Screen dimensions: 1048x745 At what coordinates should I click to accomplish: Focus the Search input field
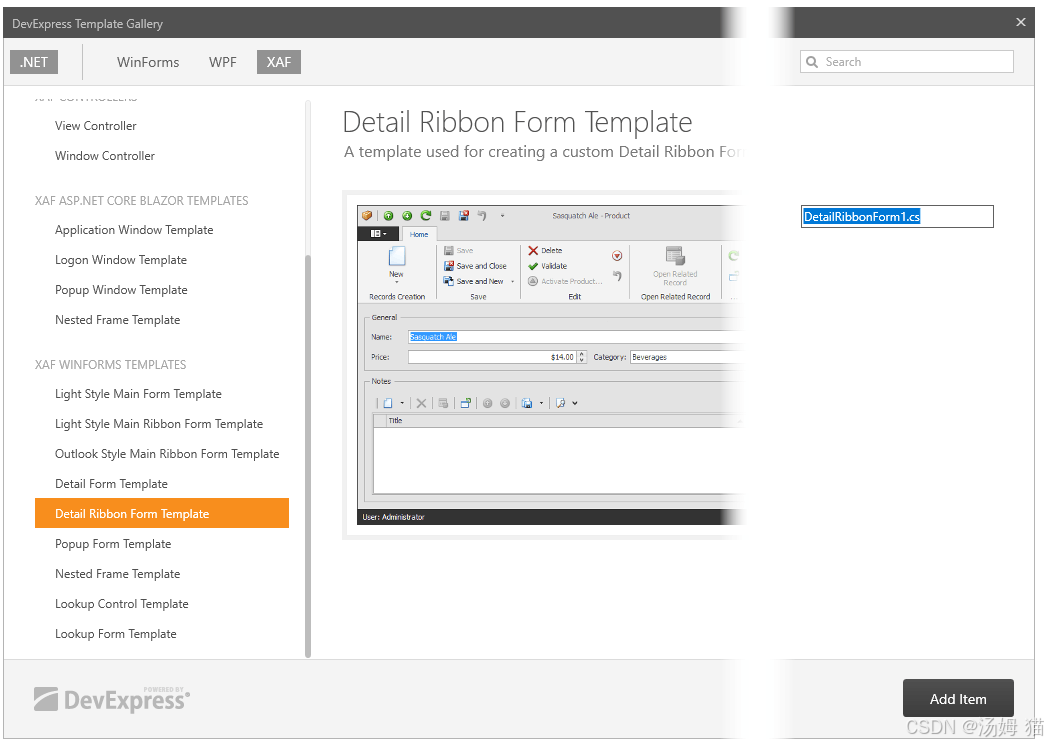907,62
